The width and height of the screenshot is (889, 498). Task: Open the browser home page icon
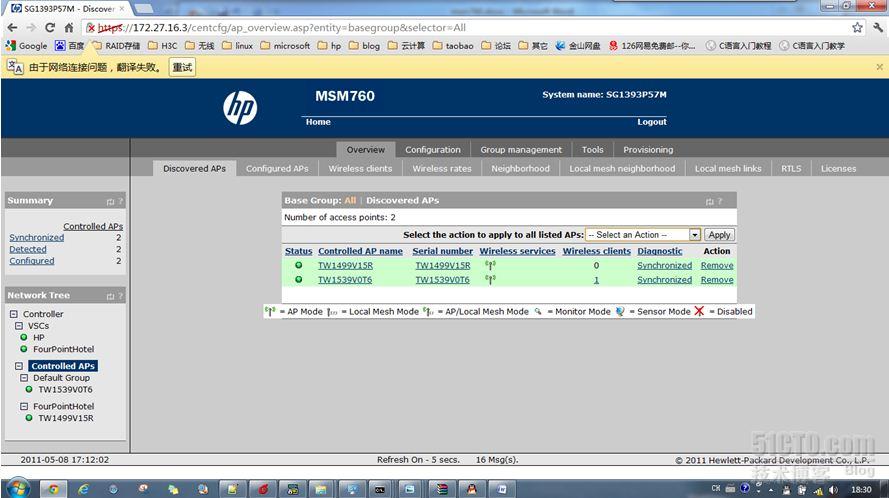coord(69,27)
